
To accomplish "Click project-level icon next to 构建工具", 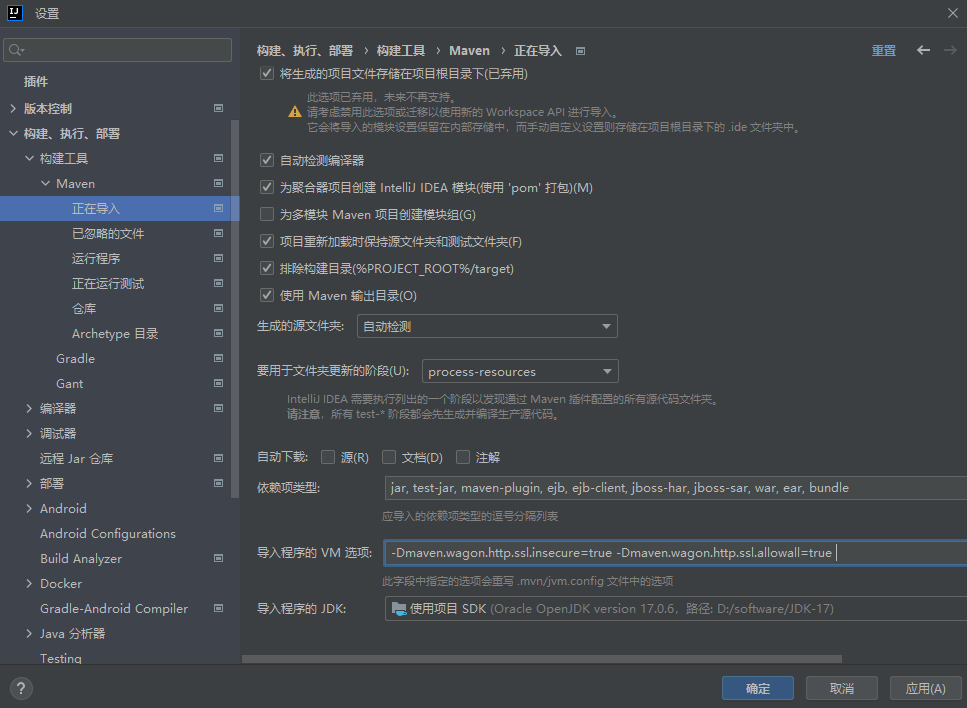I will coord(218,158).
